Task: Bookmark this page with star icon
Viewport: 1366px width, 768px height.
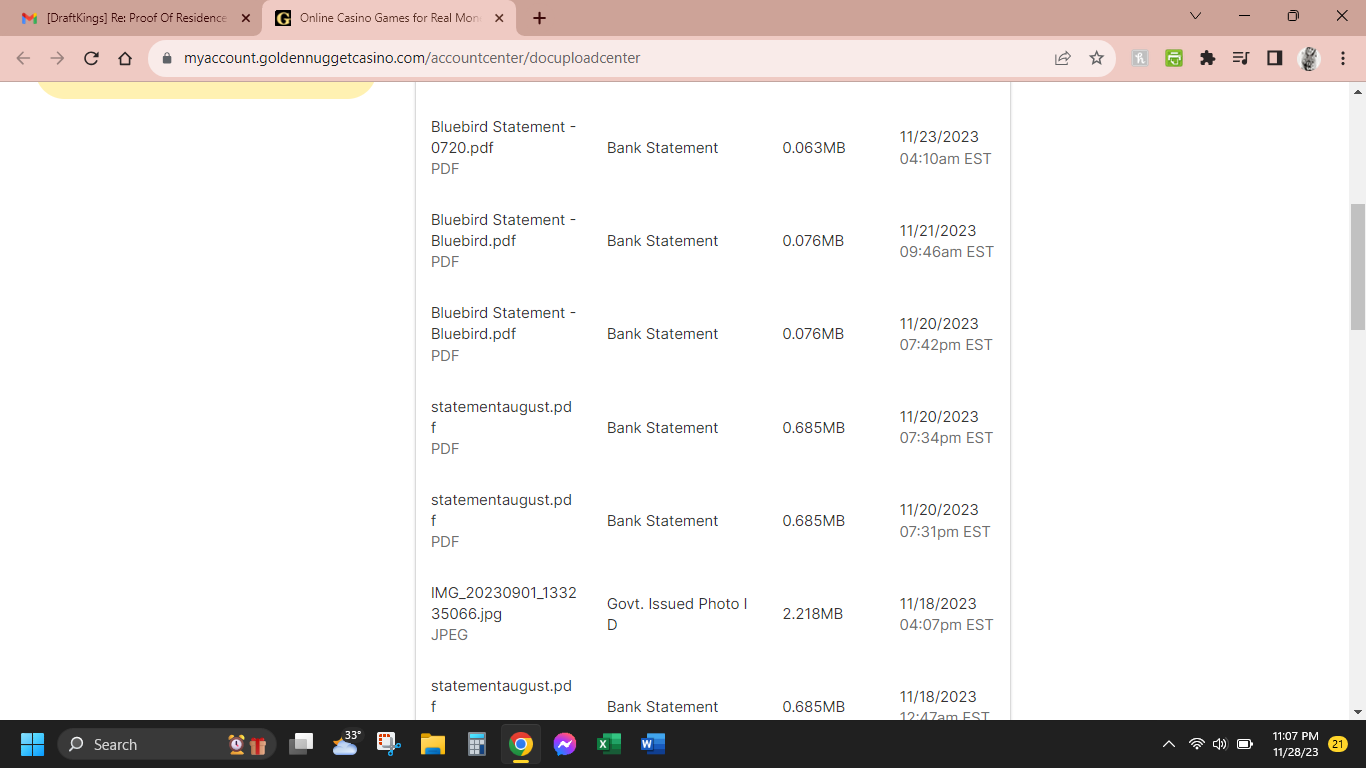Action: click(1096, 58)
